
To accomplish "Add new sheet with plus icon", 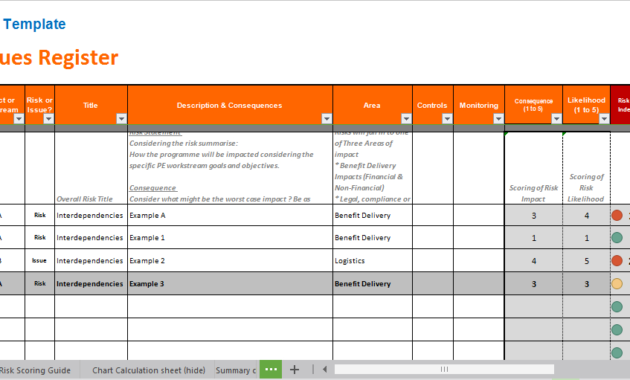I will (x=294, y=370).
